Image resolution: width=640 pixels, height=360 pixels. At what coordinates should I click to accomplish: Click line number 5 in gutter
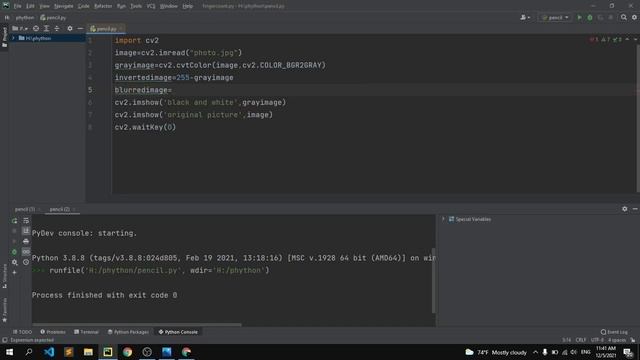click(x=90, y=90)
